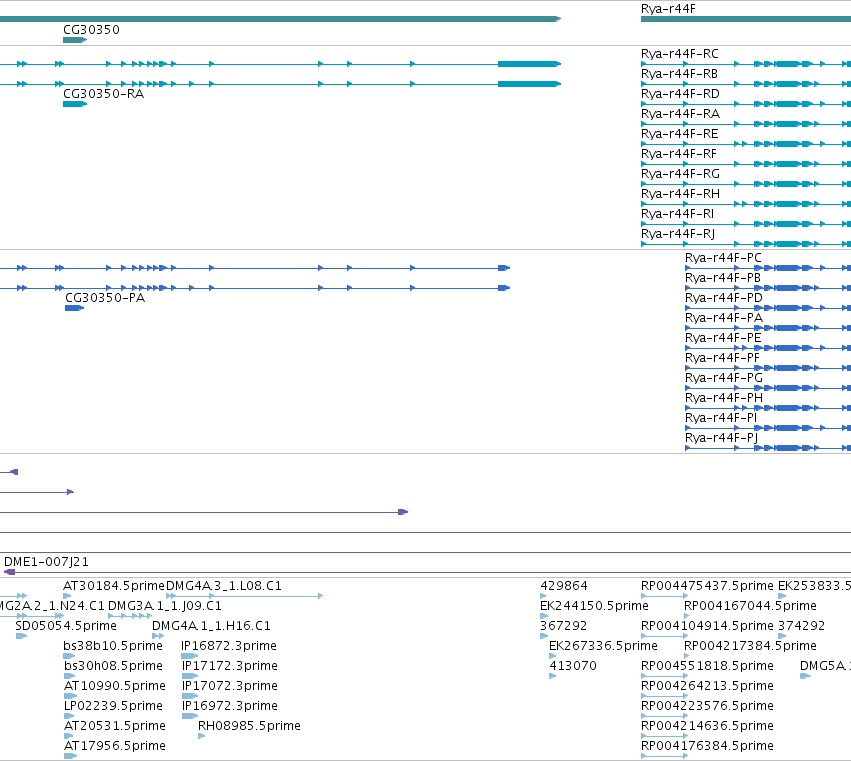Select EST AT10990.5prime

click(115, 686)
